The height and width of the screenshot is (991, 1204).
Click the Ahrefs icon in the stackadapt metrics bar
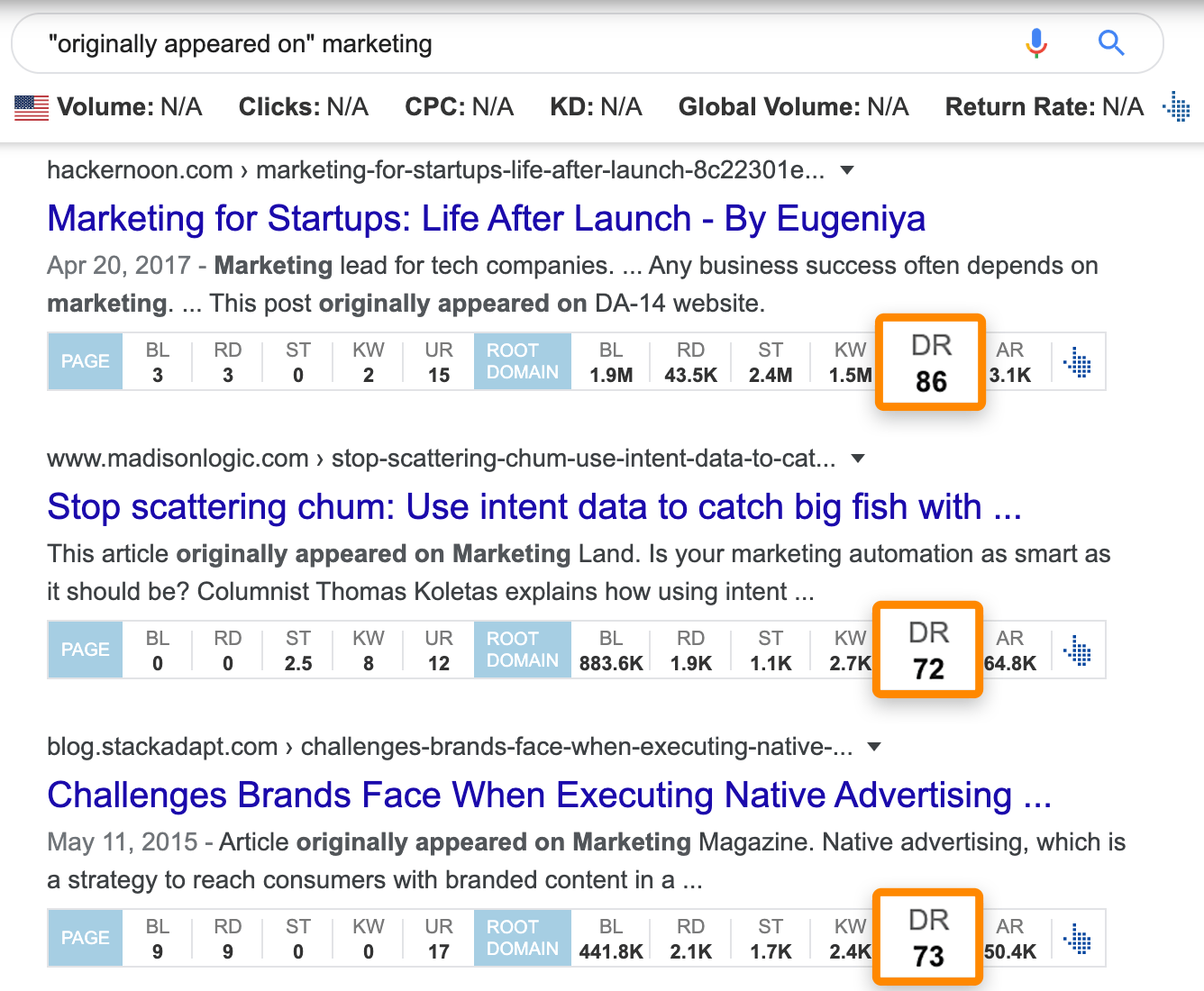tap(1078, 938)
